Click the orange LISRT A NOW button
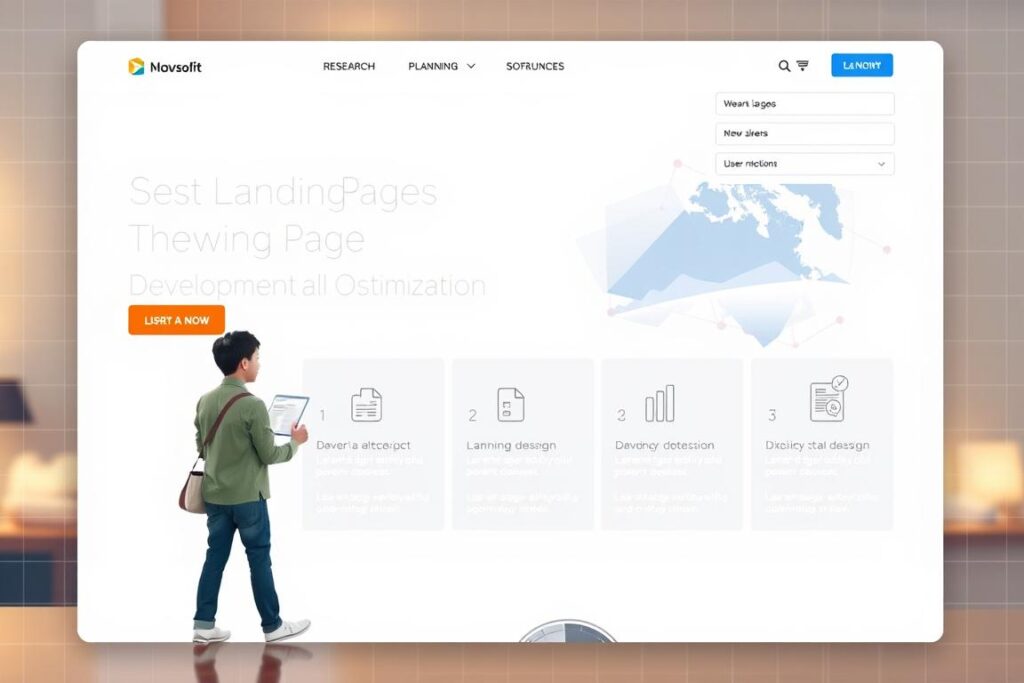This screenshot has height=683, width=1024. click(176, 320)
